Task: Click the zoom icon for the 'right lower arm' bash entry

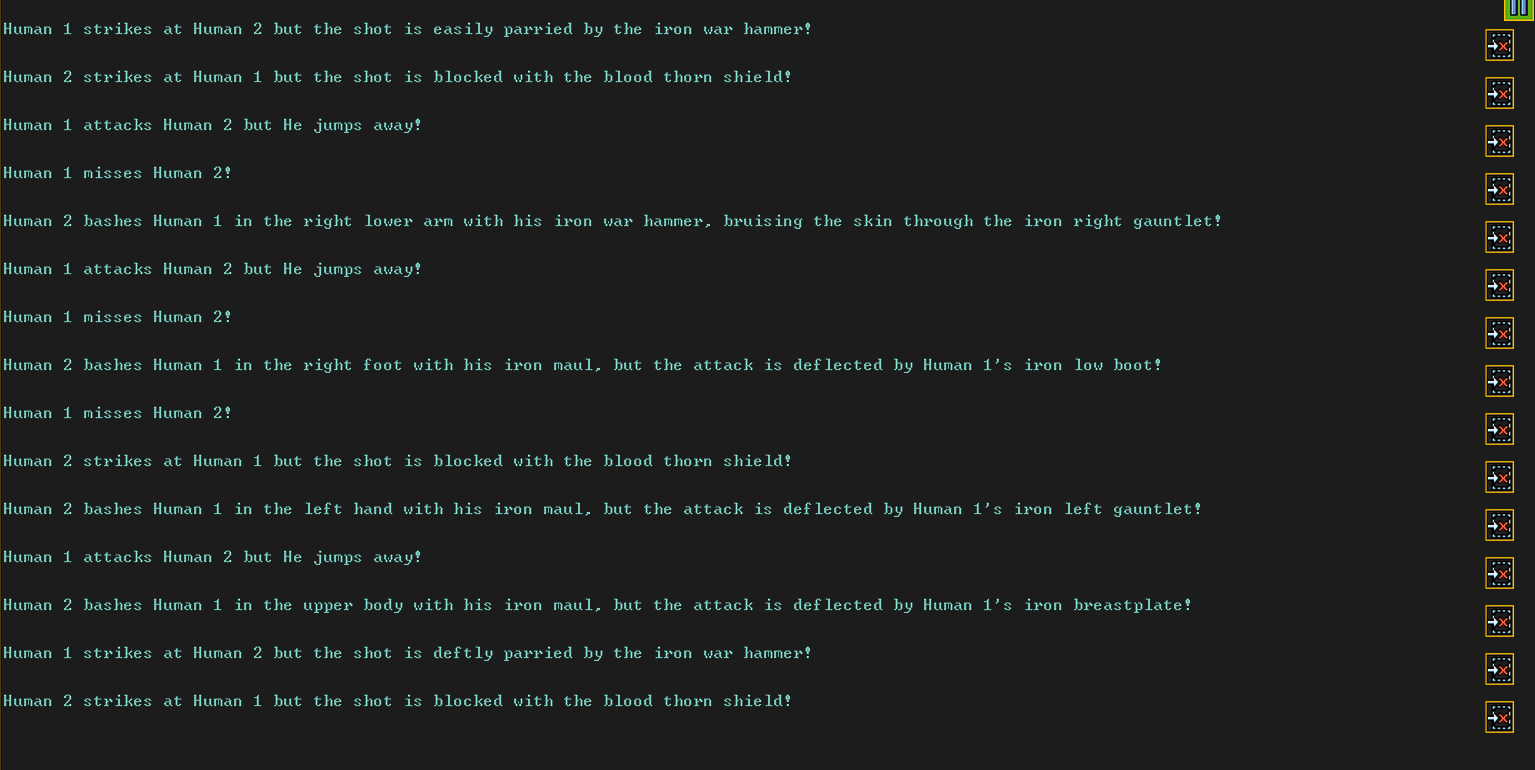Action: [x=1499, y=238]
